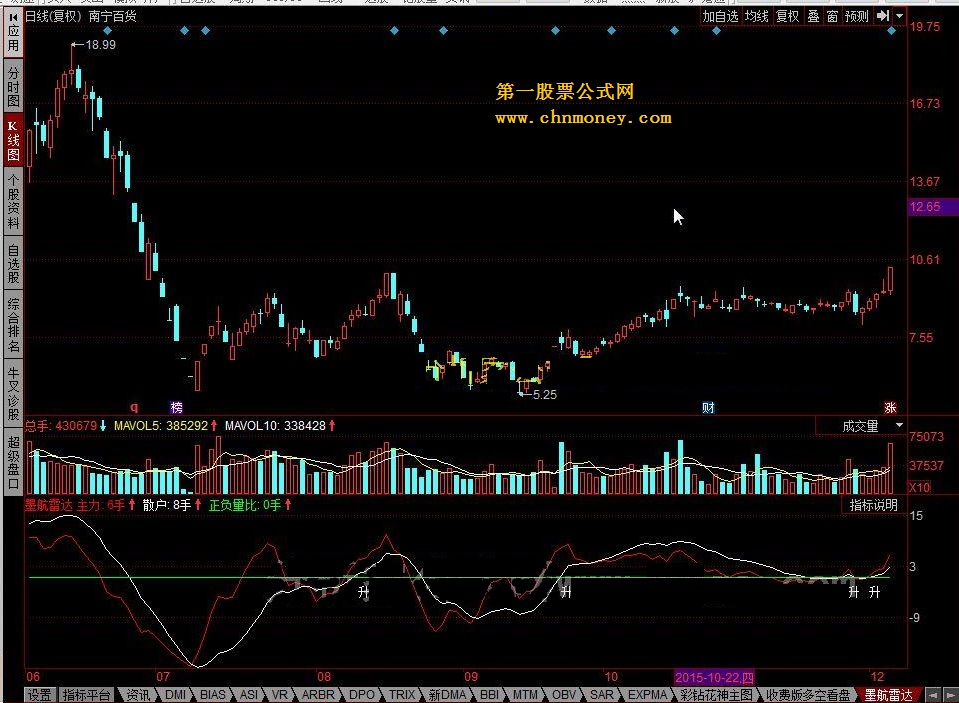The height and width of the screenshot is (703, 959).
Task: Click the 2015-10-22,四 date label
Action: 714,677
